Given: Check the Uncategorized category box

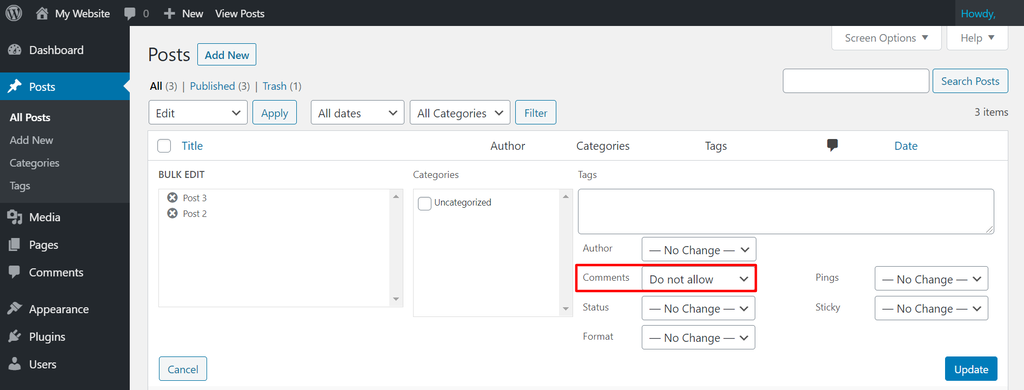Looking at the screenshot, I should (424, 204).
